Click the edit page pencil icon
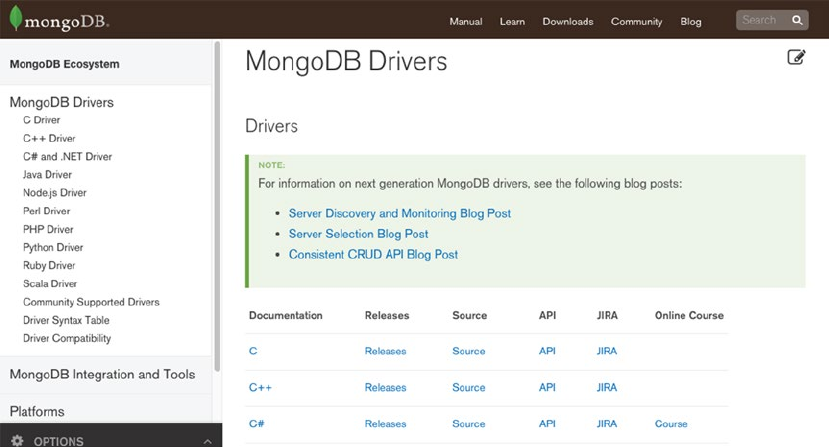The height and width of the screenshot is (447, 829). [796, 57]
